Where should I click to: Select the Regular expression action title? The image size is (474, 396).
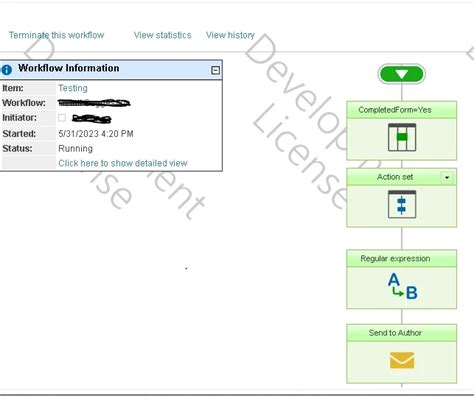click(x=395, y=259)
